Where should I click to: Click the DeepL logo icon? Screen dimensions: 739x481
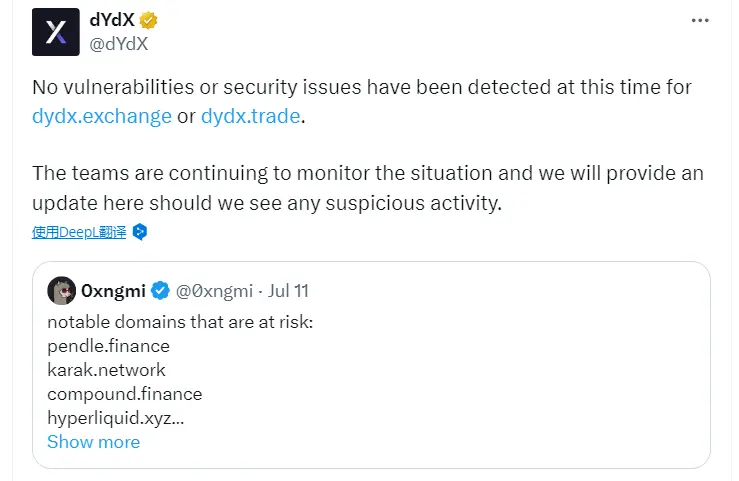[x=141, y=232]
